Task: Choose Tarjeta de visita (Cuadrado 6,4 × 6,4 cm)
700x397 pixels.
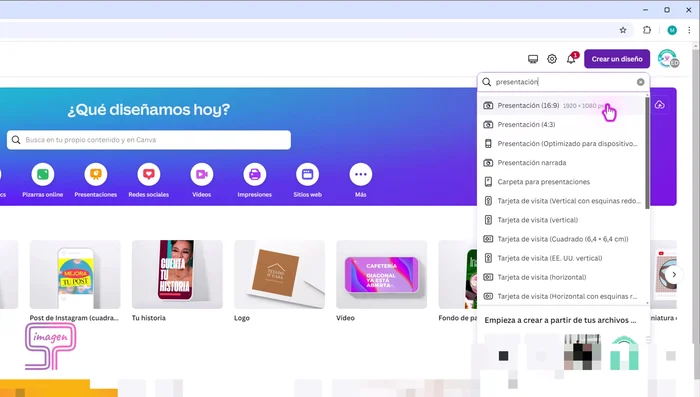Action: tap(562, 239)
